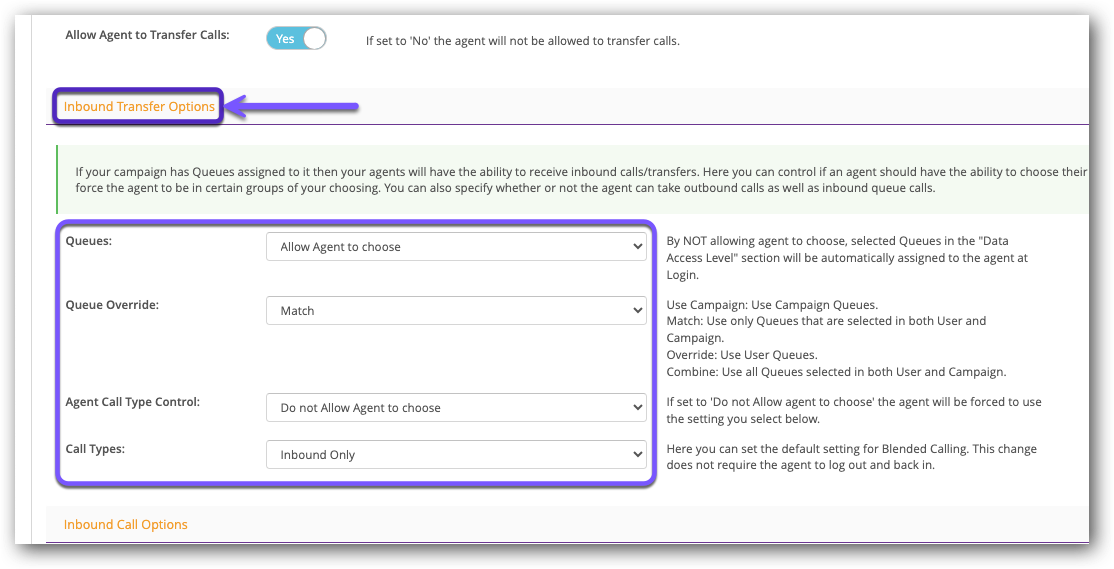Click the help text 'If set to 'No' the agent will not be allowed'
1114x569 pixels.
[x=523, y=40]
